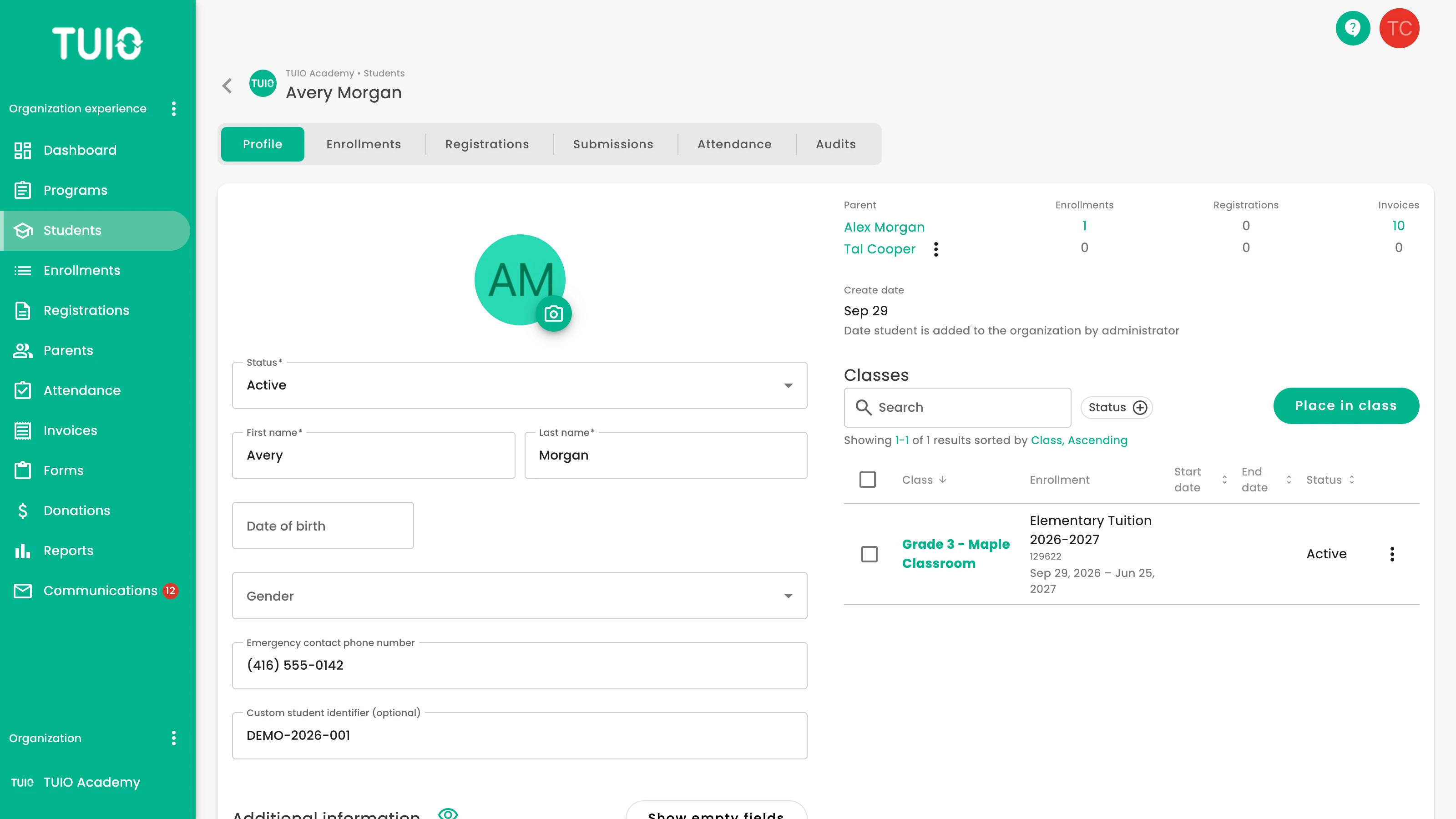Open the Gender dropdown

(x=520, y=596)
